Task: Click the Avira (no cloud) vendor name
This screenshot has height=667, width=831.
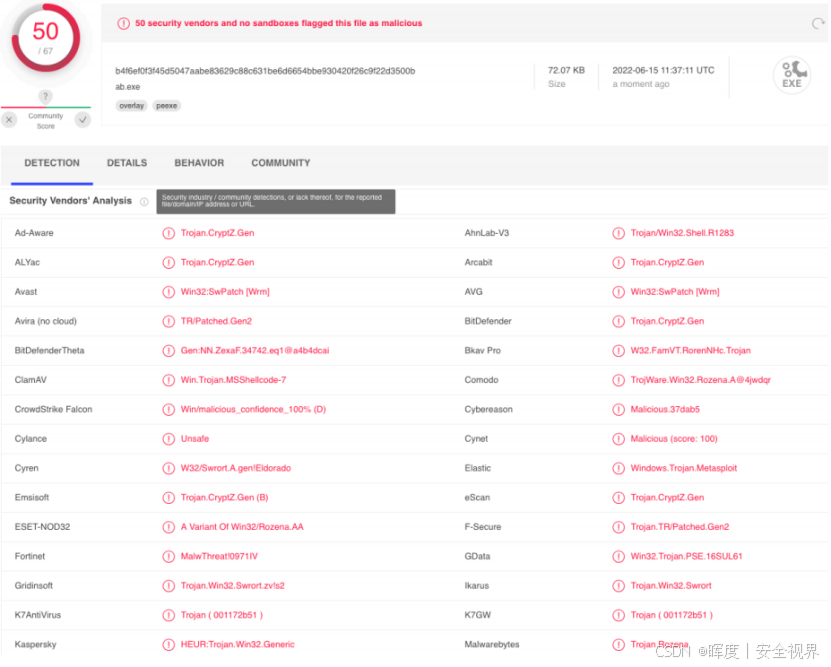Action: click(46, 322)
